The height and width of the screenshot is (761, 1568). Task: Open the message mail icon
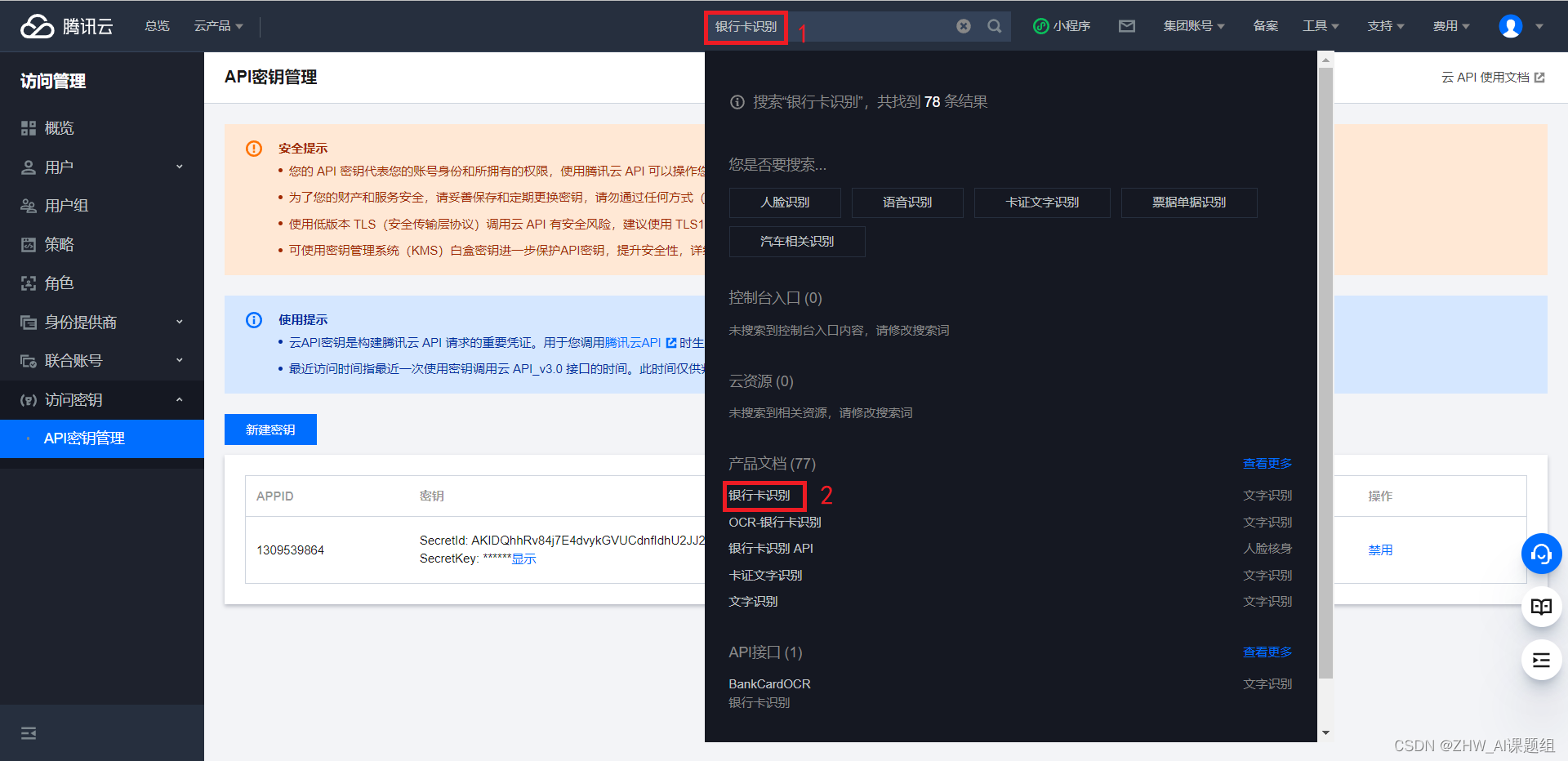pyautogui.click(x=1127, y=26)
